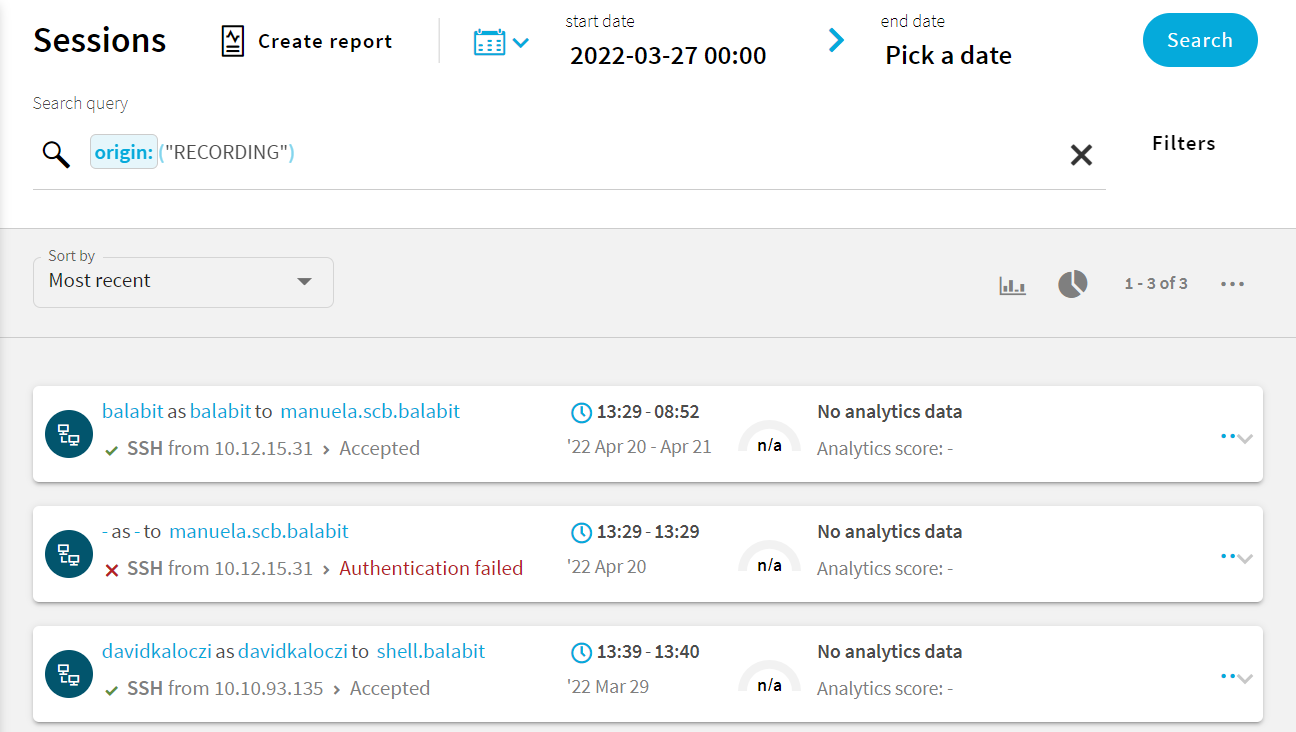1296x732 pixels.
Task: Click the red X icon before Authentication failed SSH
Action: (x=112, y=570)
